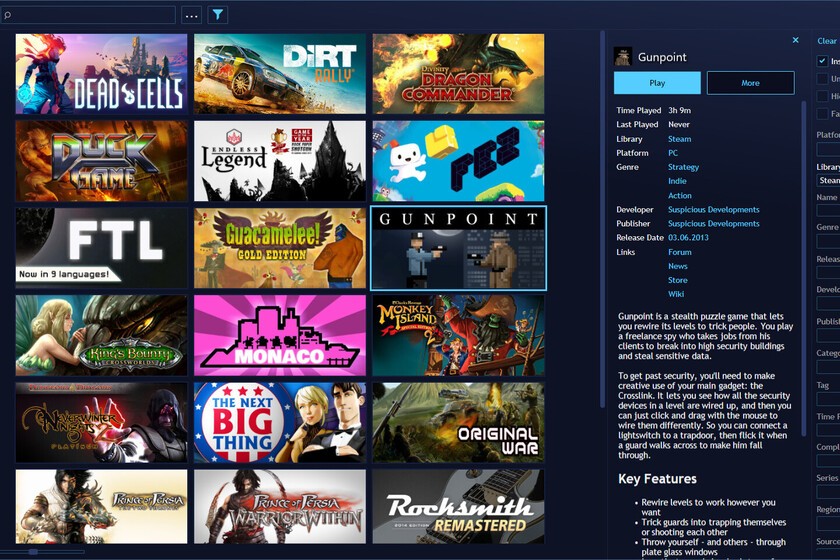Screen dimensions: 840x560
Task: Click the Last Played value Never
Action: pos(679,124)
